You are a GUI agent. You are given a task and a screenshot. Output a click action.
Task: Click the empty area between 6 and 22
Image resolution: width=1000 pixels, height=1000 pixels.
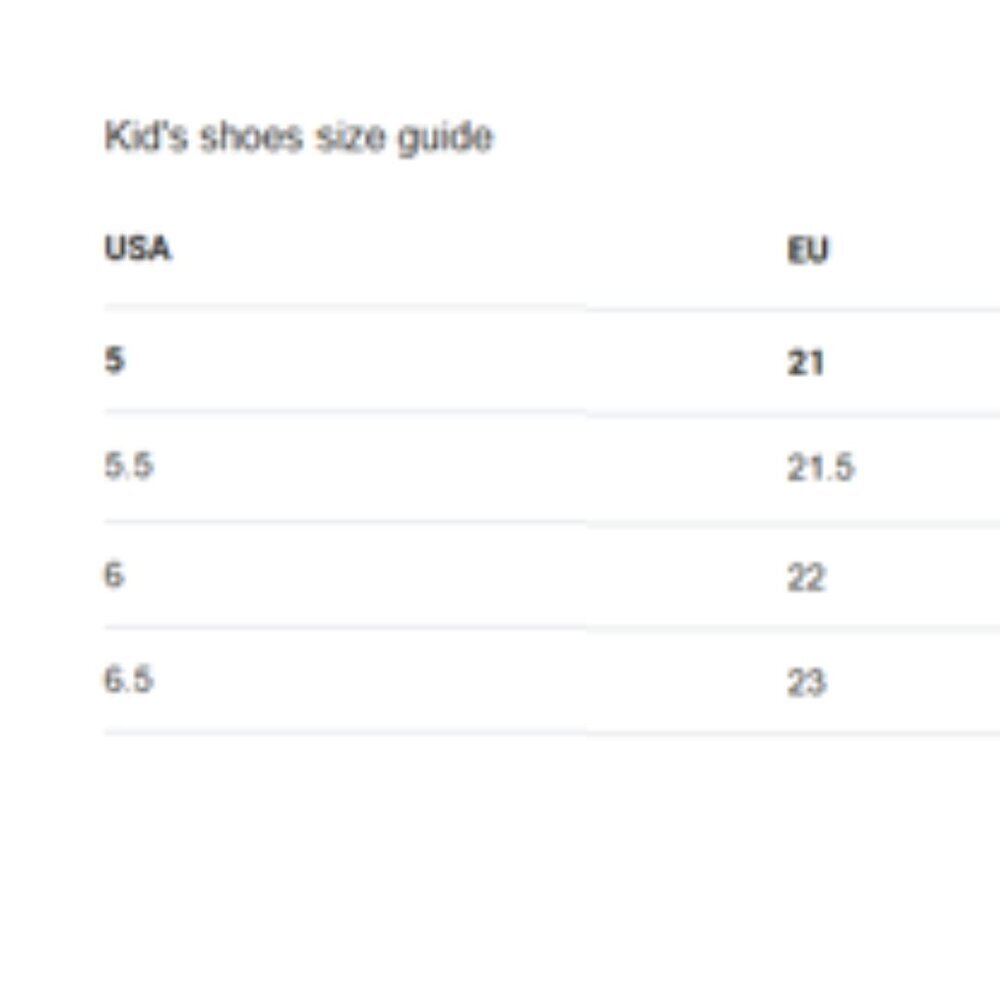coord(456,576)
